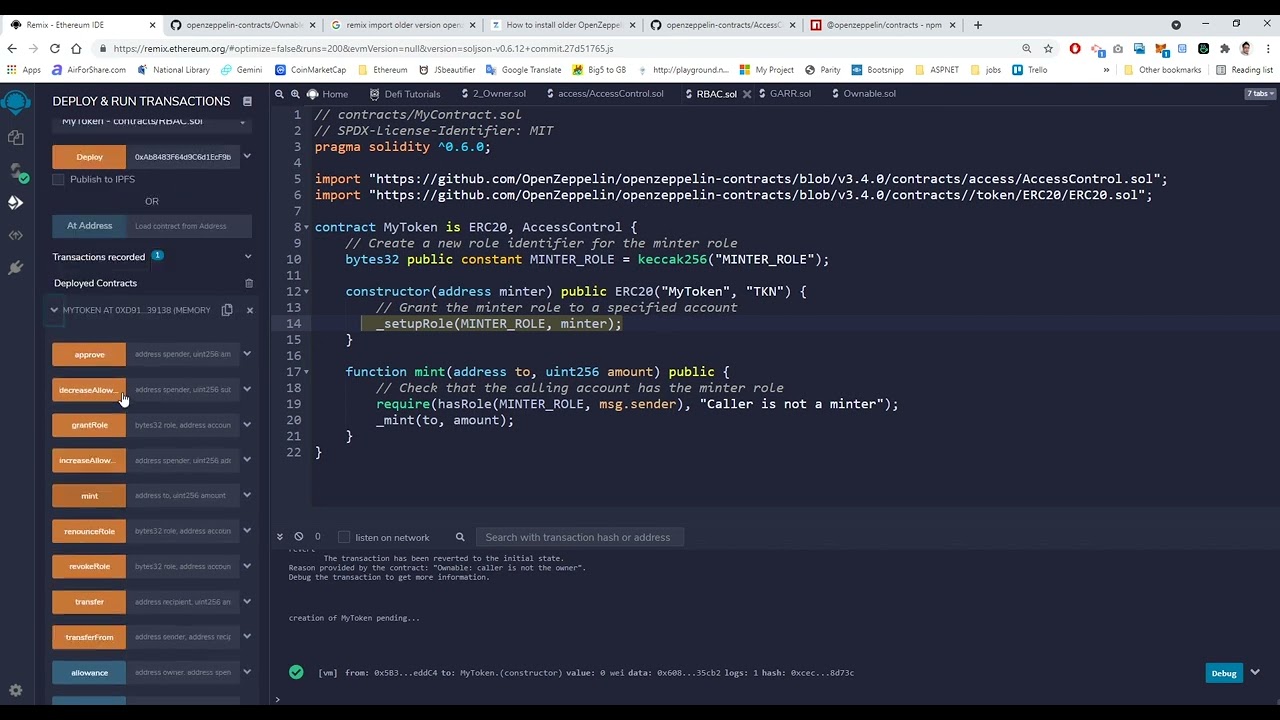Viewport: 1280px width, 720px height.
Task: Zoom in the editor font
Action: pyautogui.click(x=295, y=93)
